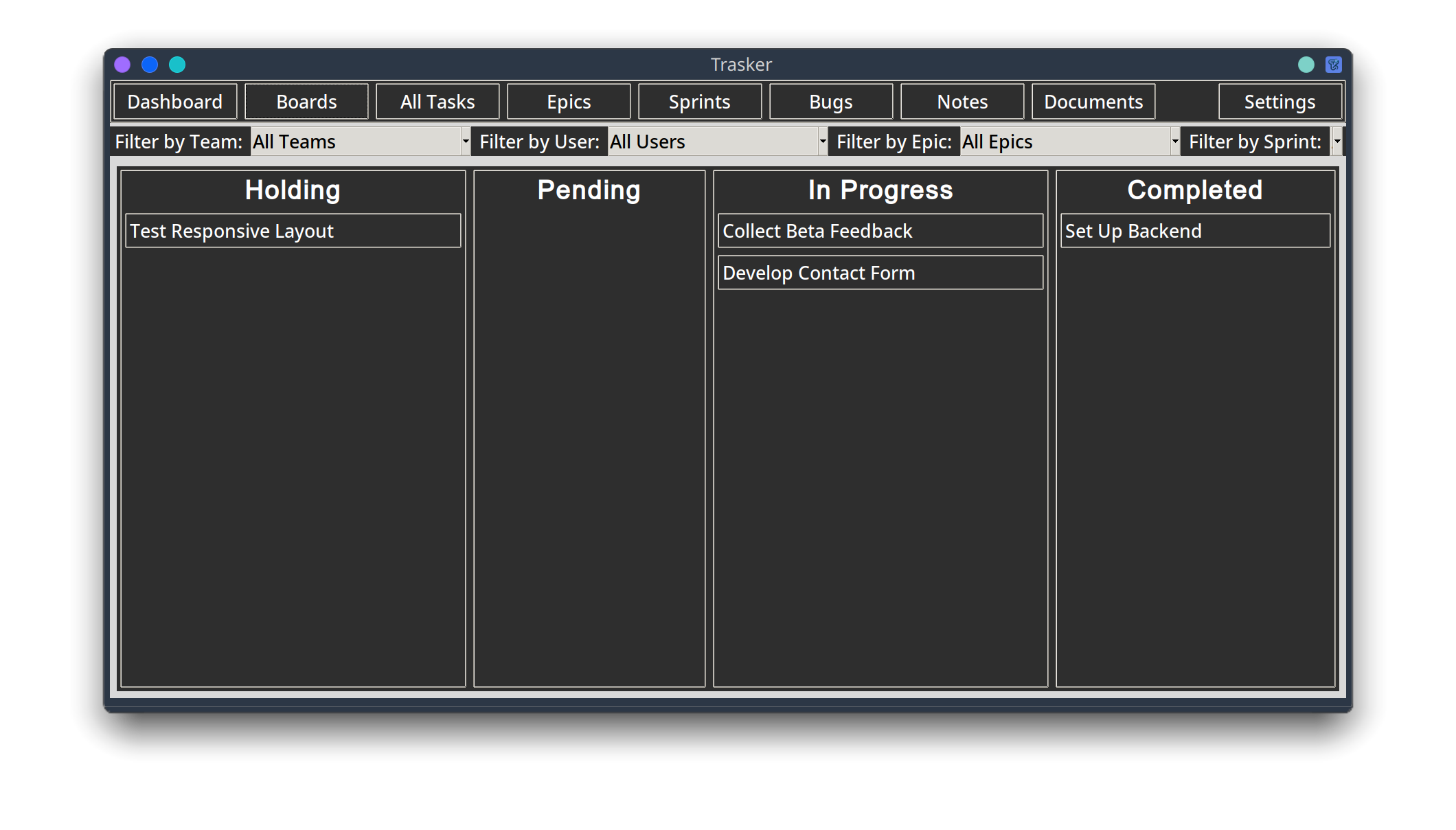This screenshot has height=830, width=1456.
Task: Click the blue circle window control
Action: click(x=150, y=64)
